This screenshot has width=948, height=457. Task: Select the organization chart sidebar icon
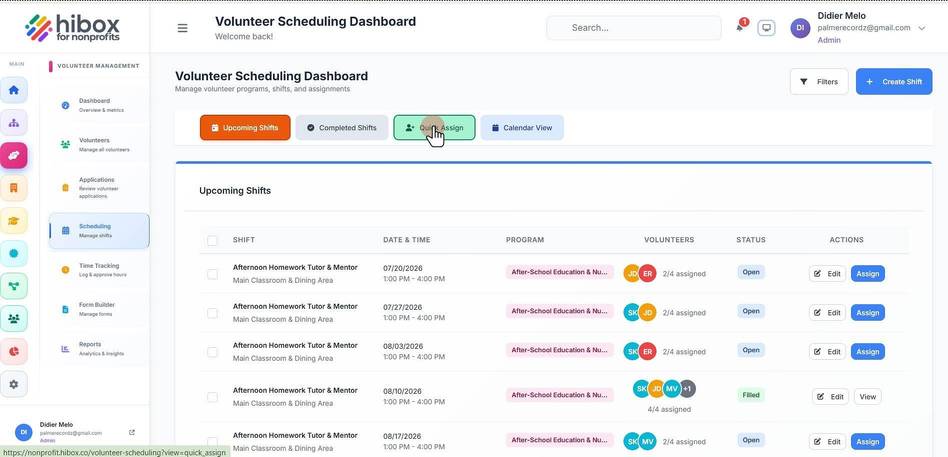[x=14, y=123]
